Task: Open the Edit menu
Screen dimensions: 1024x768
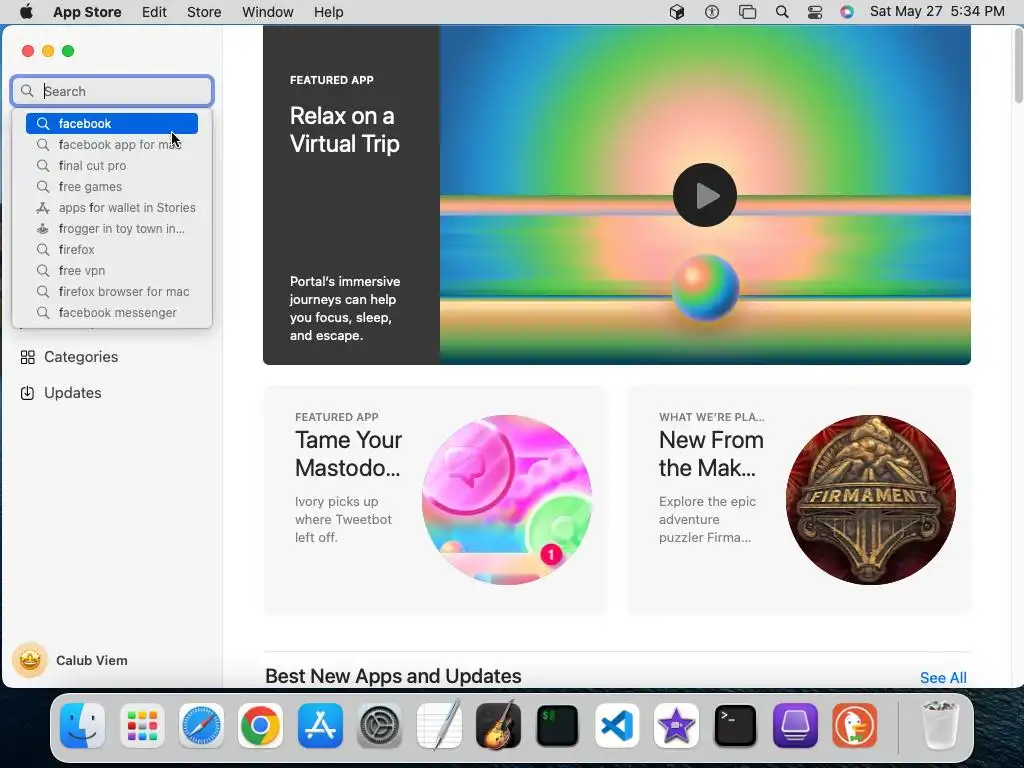Action: tap(154, 12)
